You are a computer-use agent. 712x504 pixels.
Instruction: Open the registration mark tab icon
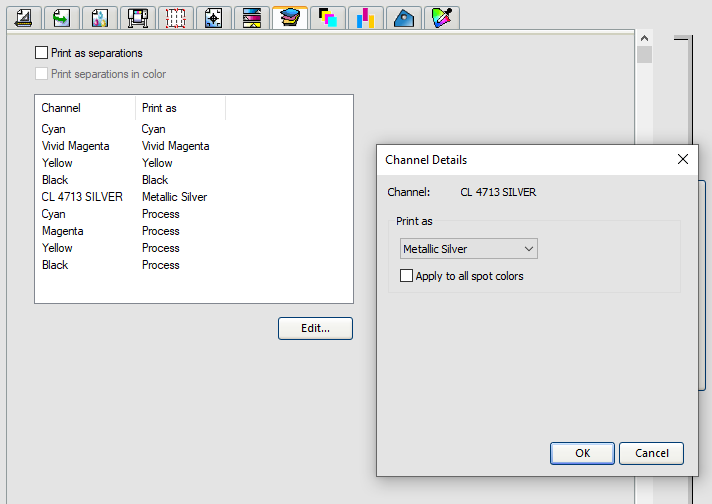coord(213,18)
